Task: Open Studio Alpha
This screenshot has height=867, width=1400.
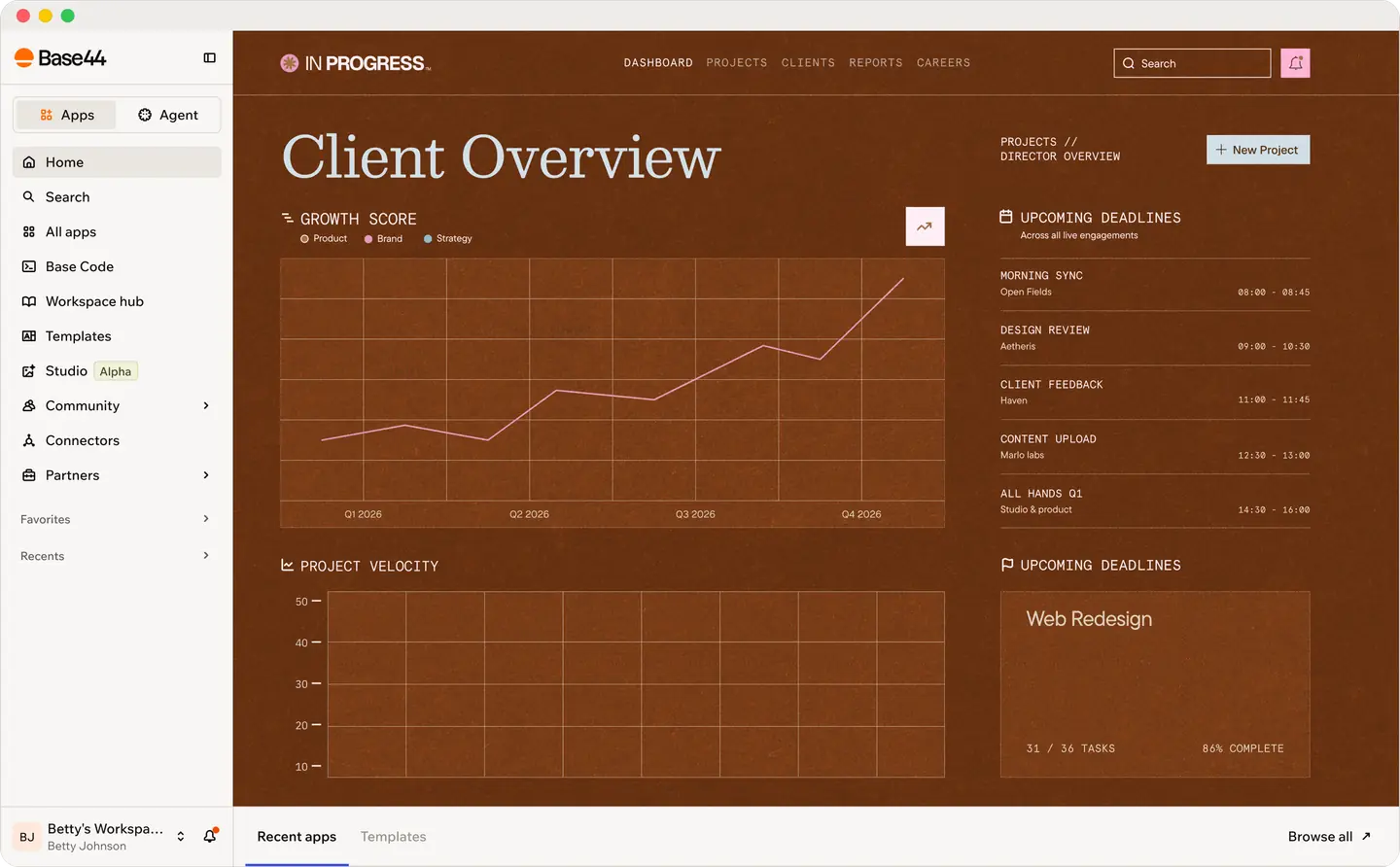Action: point(117,371)
